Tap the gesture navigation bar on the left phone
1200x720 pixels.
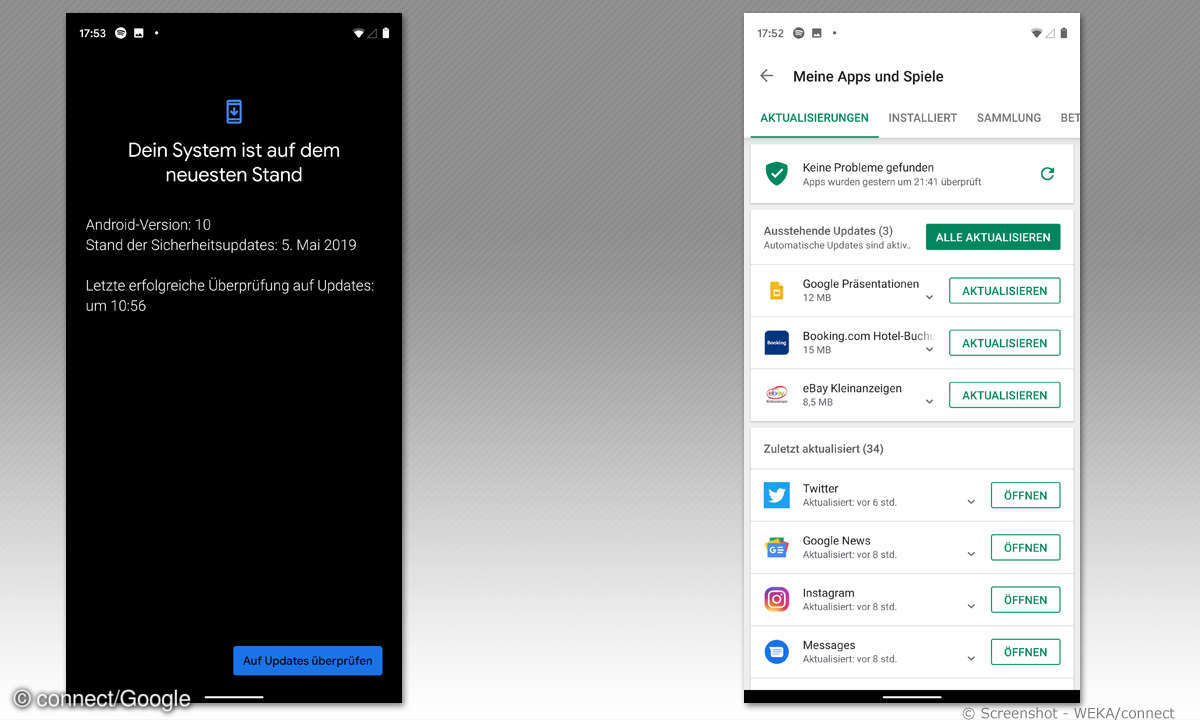coord(234,696)
